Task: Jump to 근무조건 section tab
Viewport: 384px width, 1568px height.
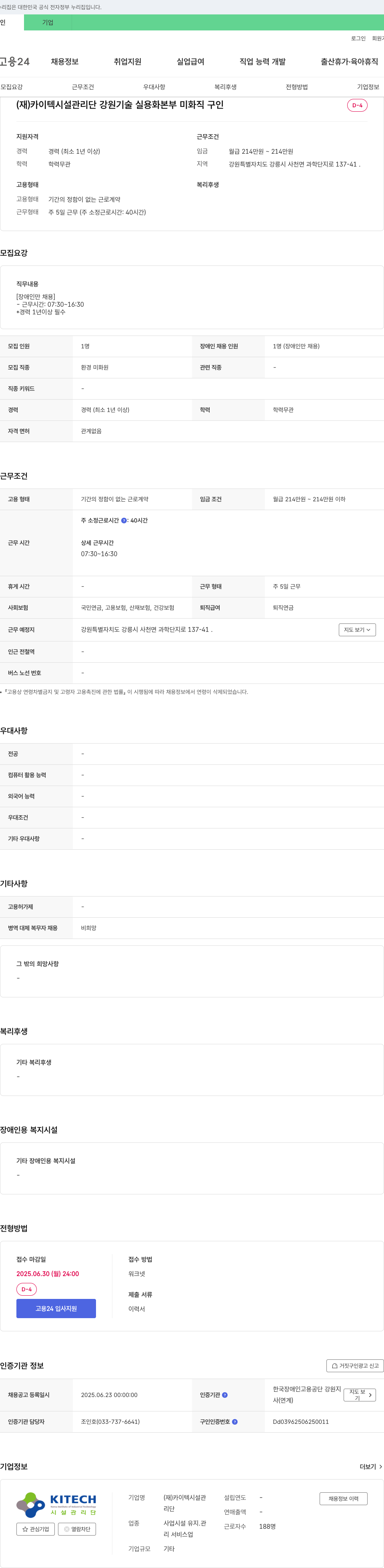Action: (83, 87)
